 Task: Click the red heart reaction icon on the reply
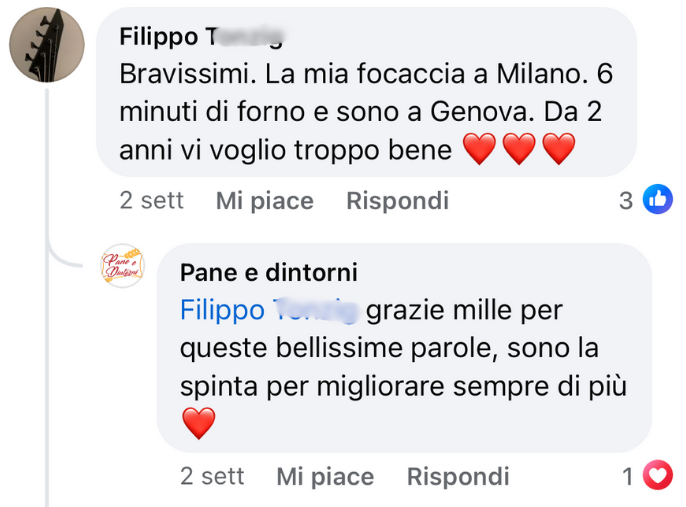(657, 476)
